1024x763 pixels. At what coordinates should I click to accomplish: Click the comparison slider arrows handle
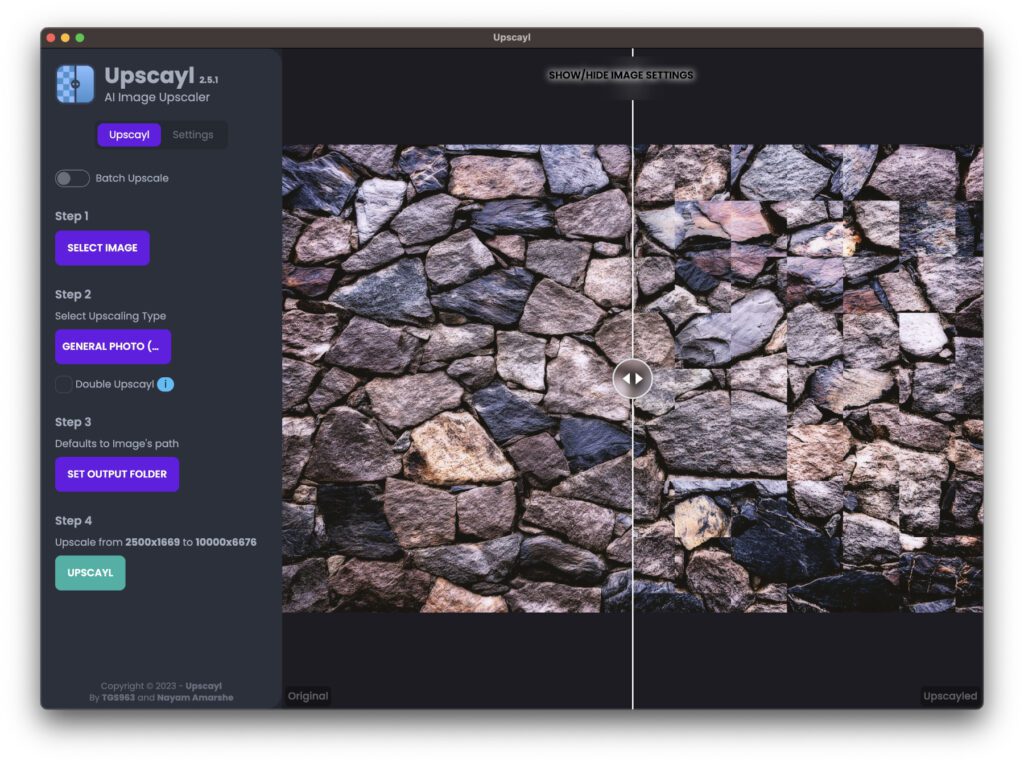click(632, 379)
